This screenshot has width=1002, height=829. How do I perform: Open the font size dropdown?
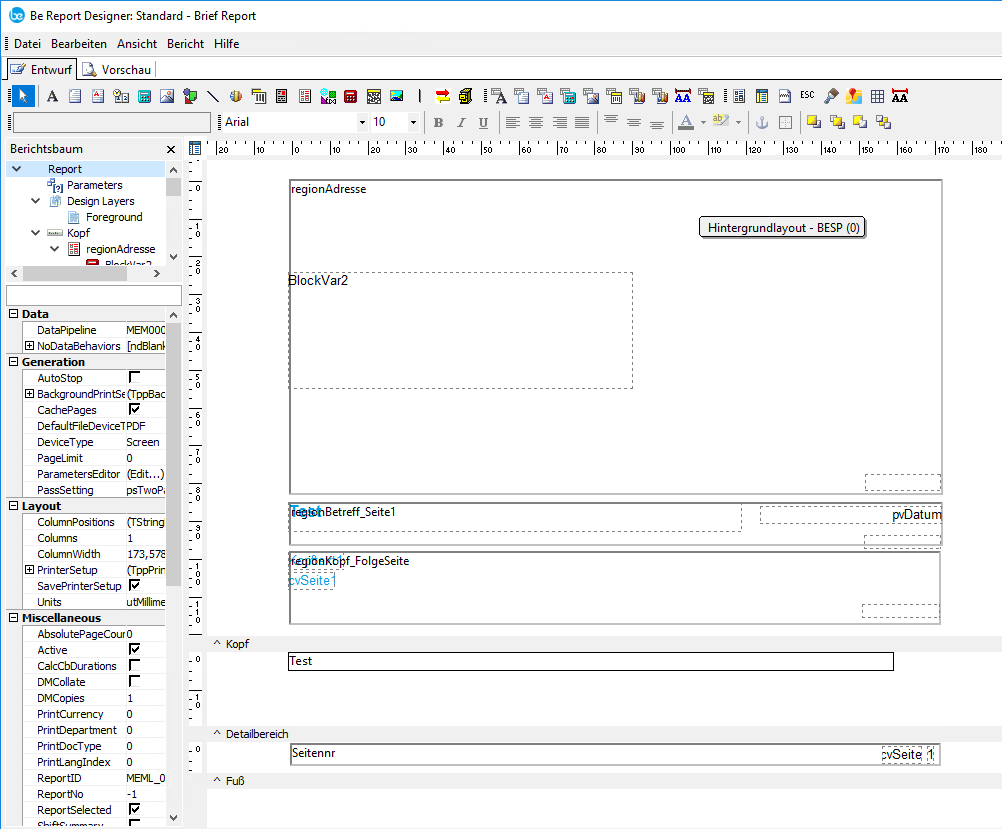[x=413, y=122]
